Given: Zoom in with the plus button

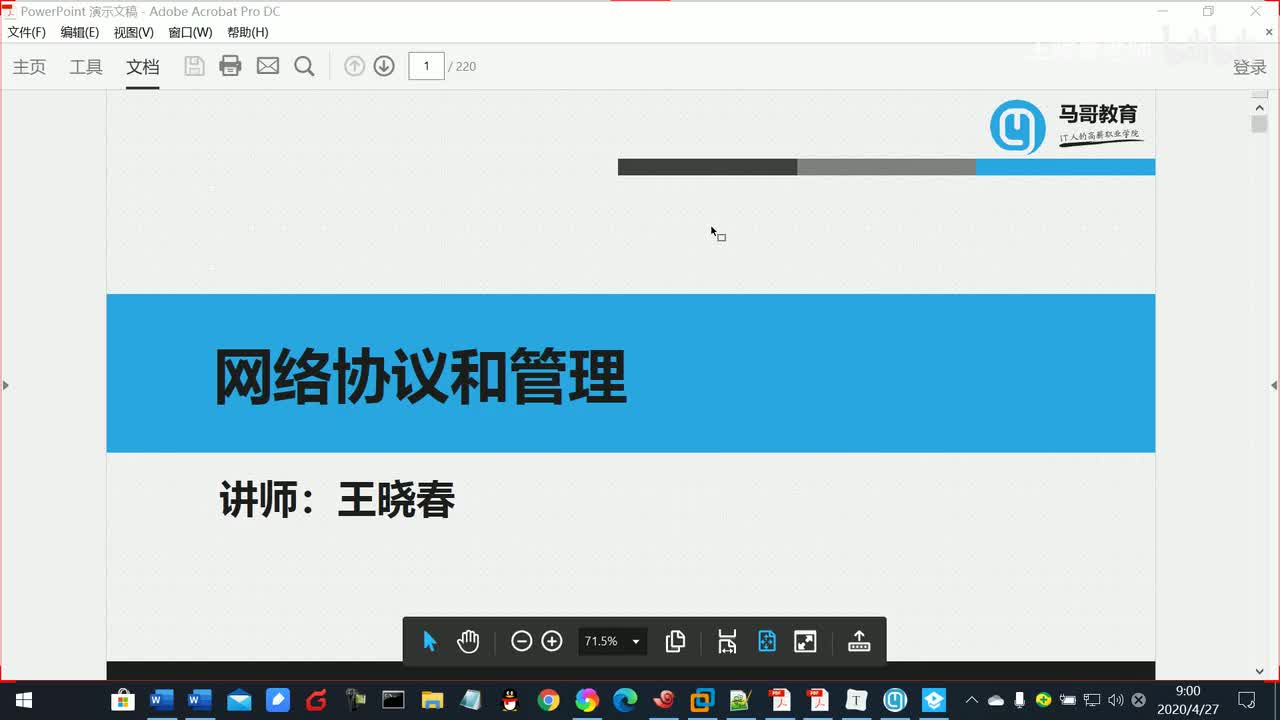Looking at the screenshot, I should (x=552, y=641).
